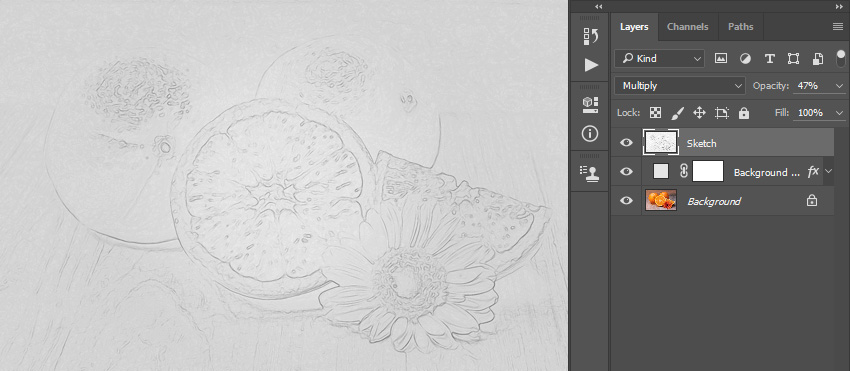Lock transparent pixels
Viewport: 850px width, 371px height.
[x=655, y=113]
